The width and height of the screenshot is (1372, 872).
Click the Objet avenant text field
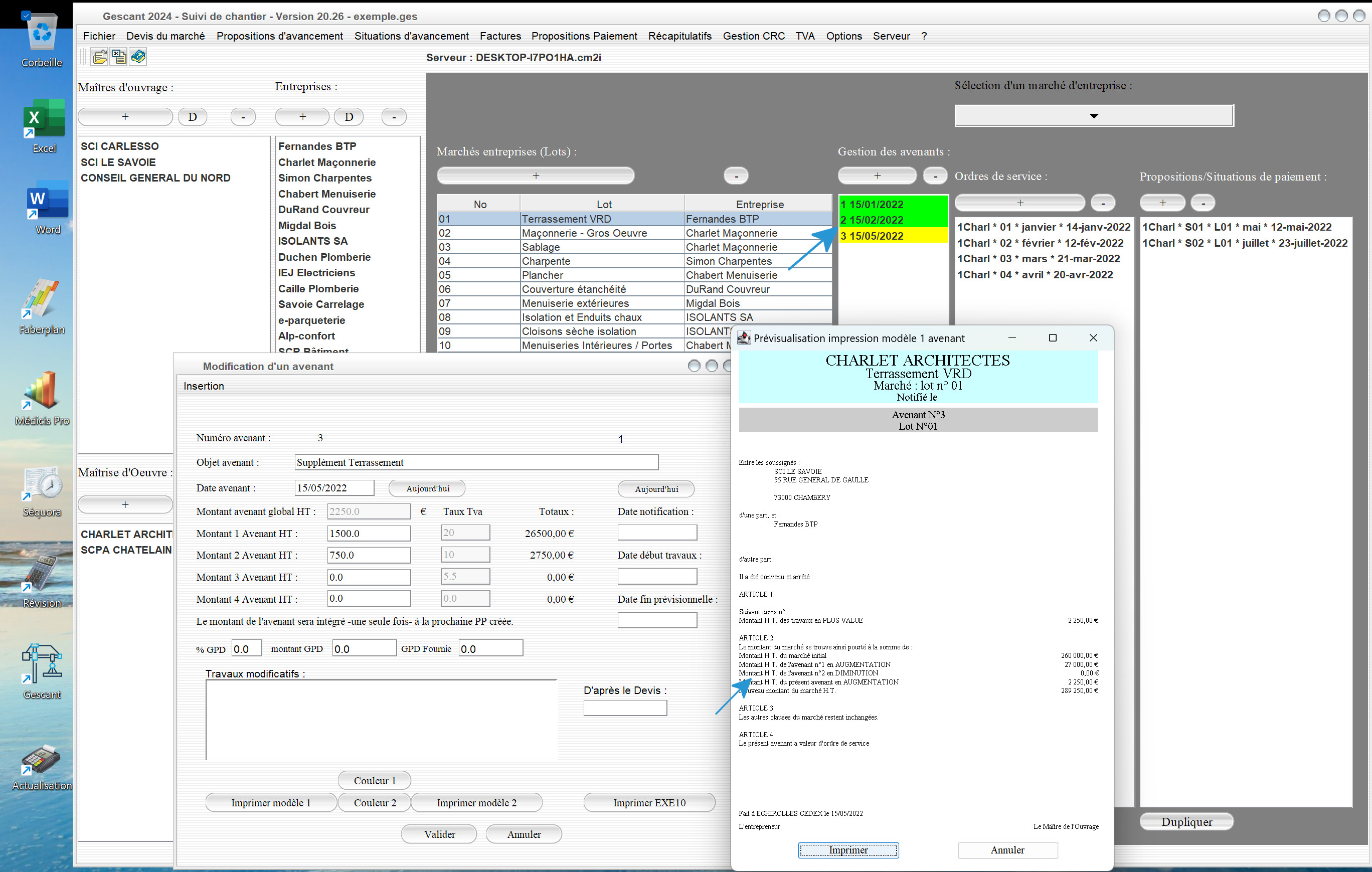476,462
